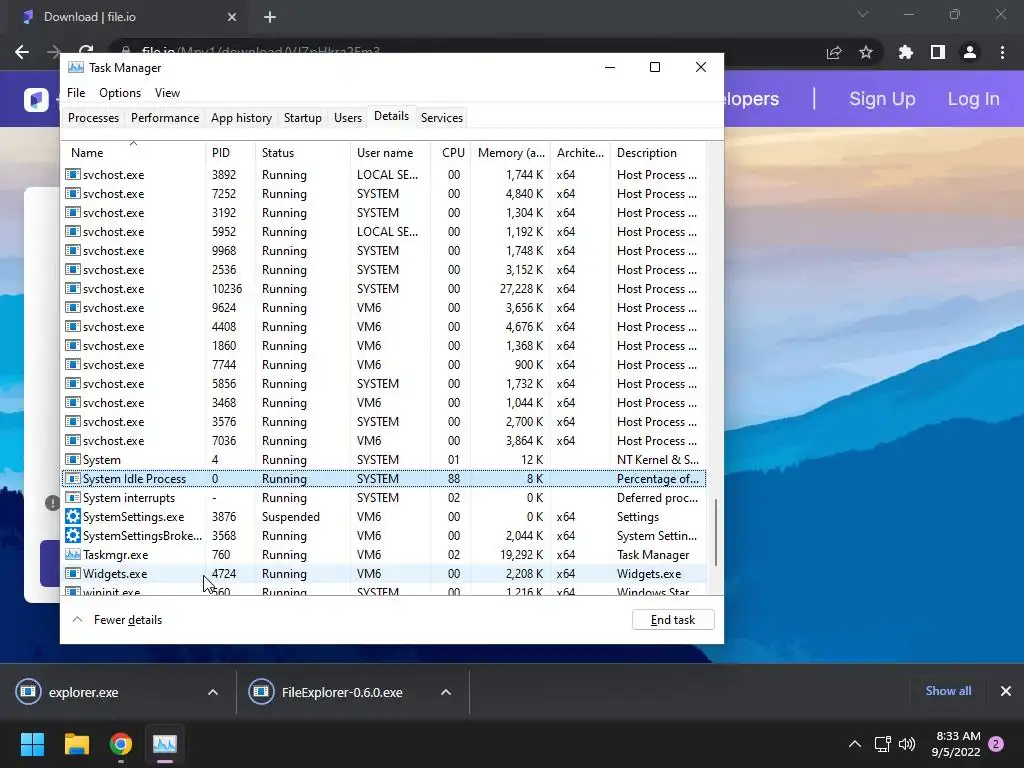Viewport: 1024px width, 768px height.
Task: Switch to Performance tab
Action: [x=165, y=118]
